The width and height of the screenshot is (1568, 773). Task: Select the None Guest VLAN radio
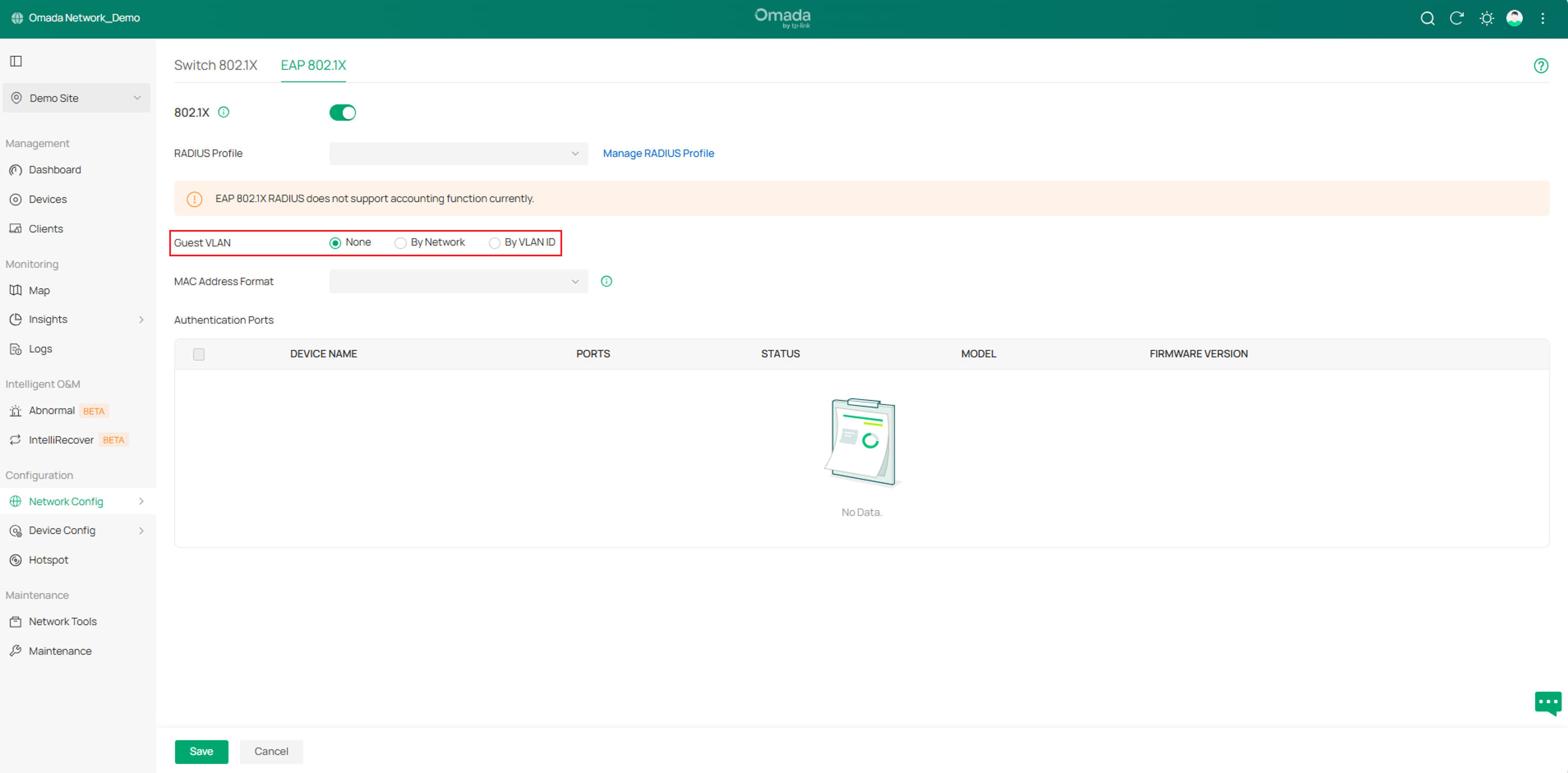coord(335,243)
